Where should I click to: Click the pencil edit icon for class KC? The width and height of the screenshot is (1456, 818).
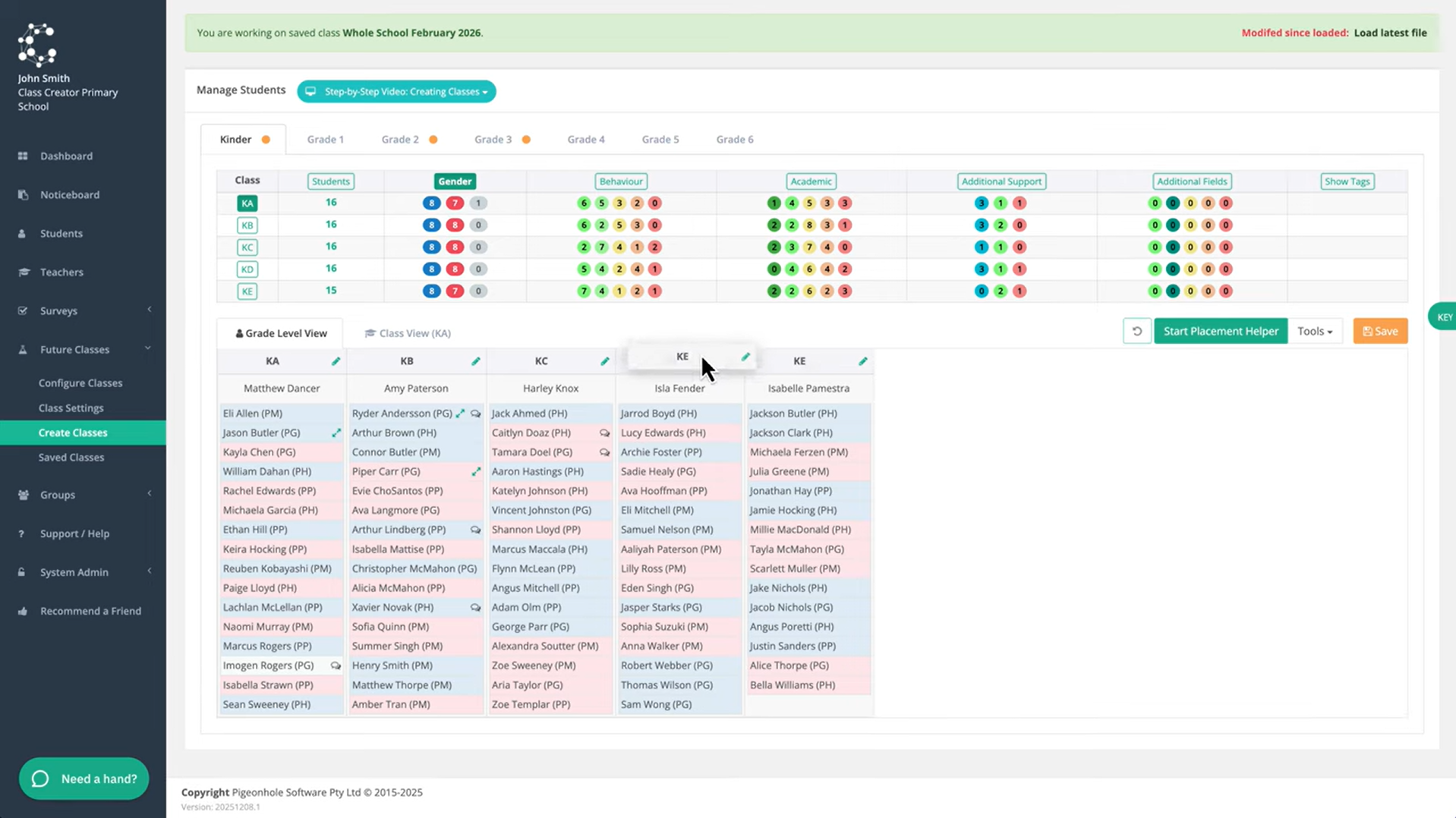(x=604, y=361)
